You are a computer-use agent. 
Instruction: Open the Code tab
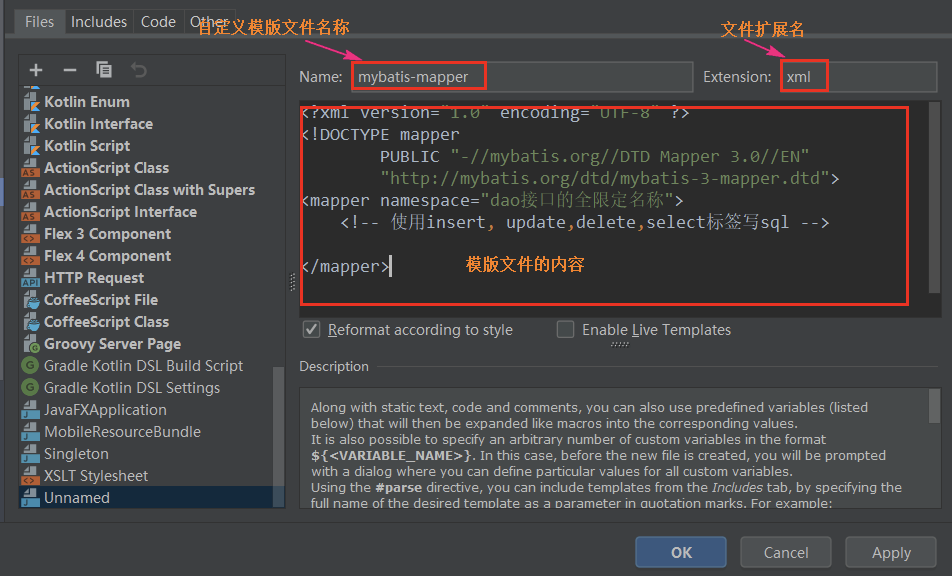point(158,22)
